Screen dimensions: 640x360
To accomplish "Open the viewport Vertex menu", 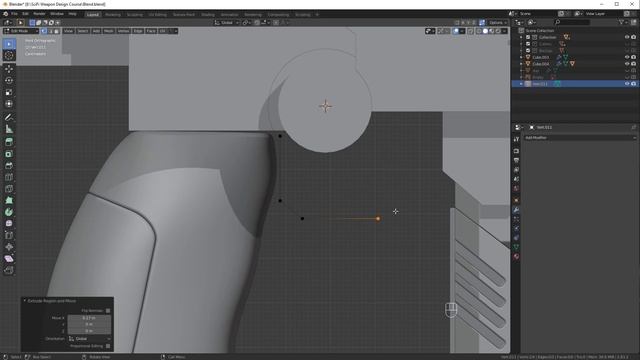I will [x=123, y=31].
